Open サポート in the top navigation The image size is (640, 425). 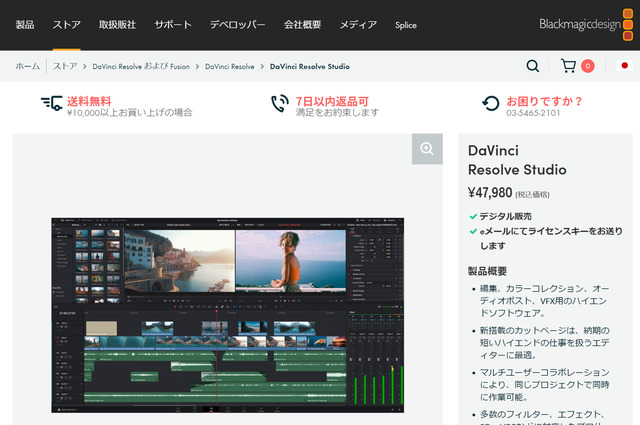coord(173,25)
